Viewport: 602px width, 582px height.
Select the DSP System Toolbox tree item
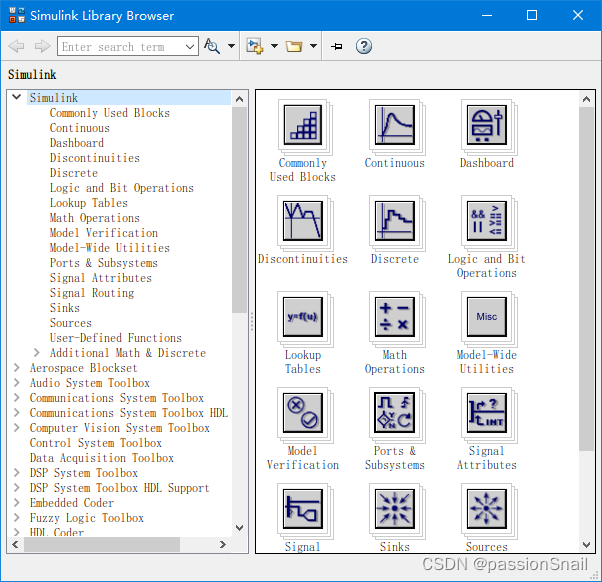click(84, 473)
